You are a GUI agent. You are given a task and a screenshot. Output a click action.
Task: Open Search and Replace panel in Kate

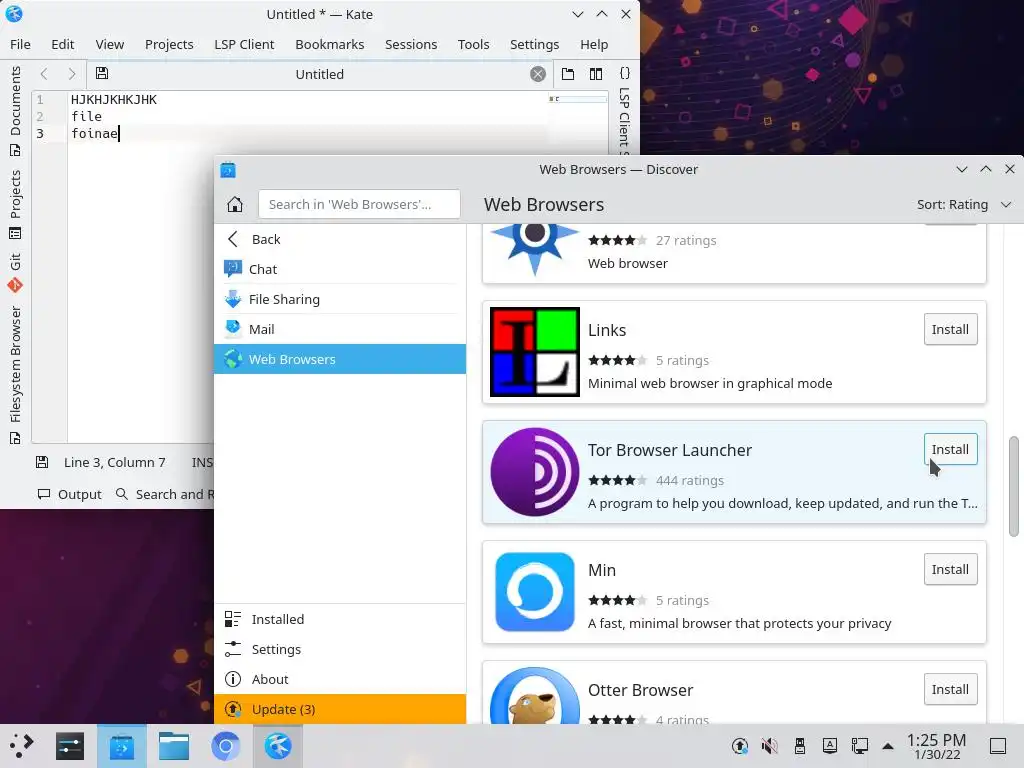[165, 494]
